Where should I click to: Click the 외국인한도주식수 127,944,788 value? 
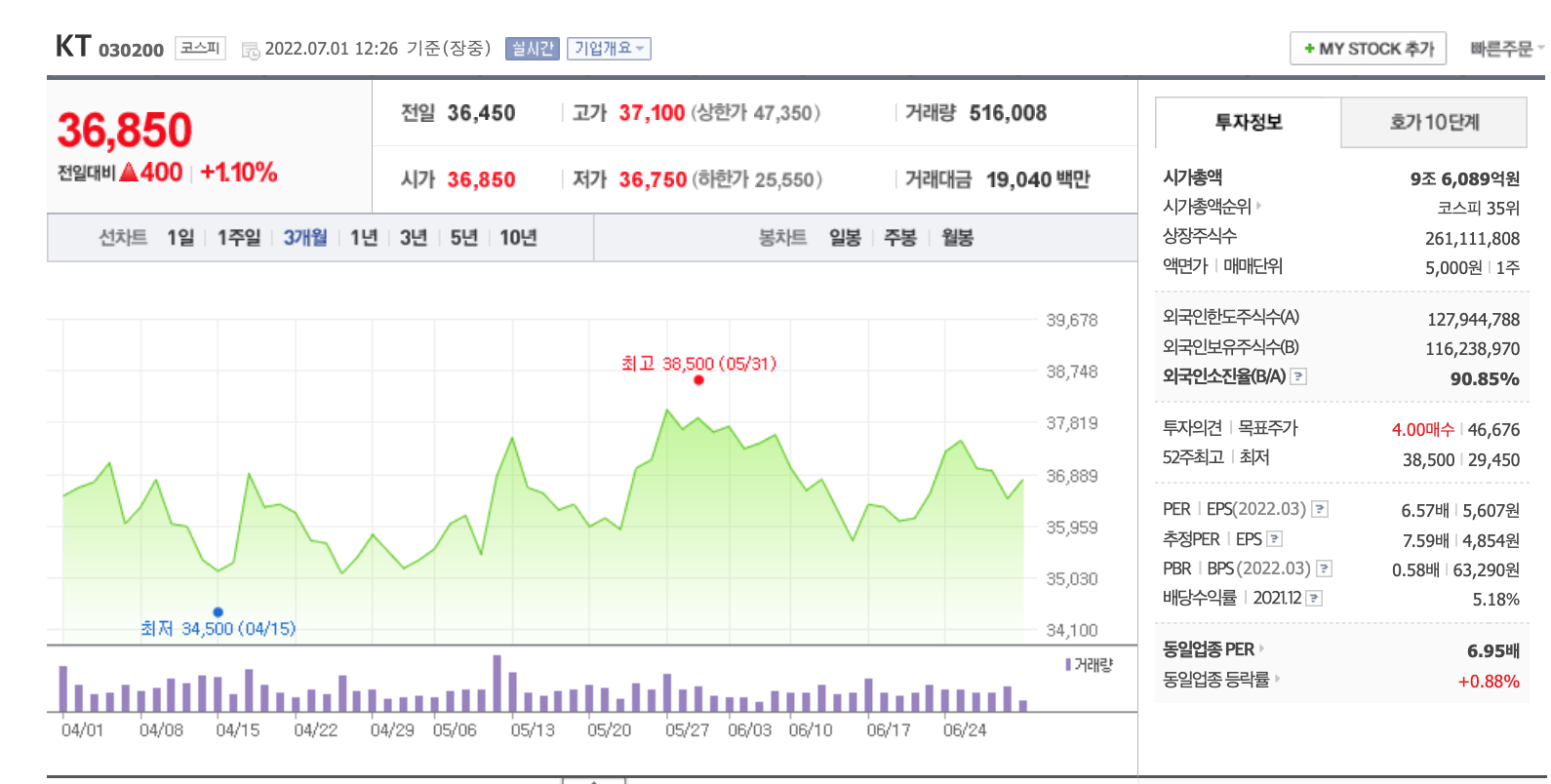click(1473, 319)
